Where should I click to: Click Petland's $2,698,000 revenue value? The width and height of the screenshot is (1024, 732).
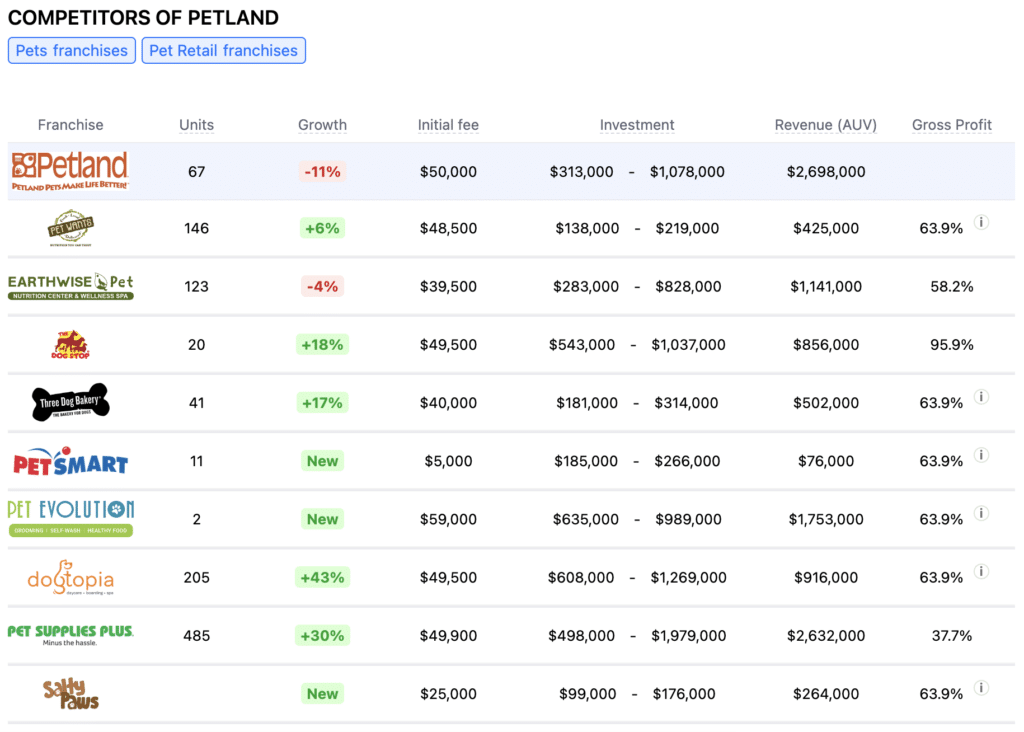tap(825, 172)
